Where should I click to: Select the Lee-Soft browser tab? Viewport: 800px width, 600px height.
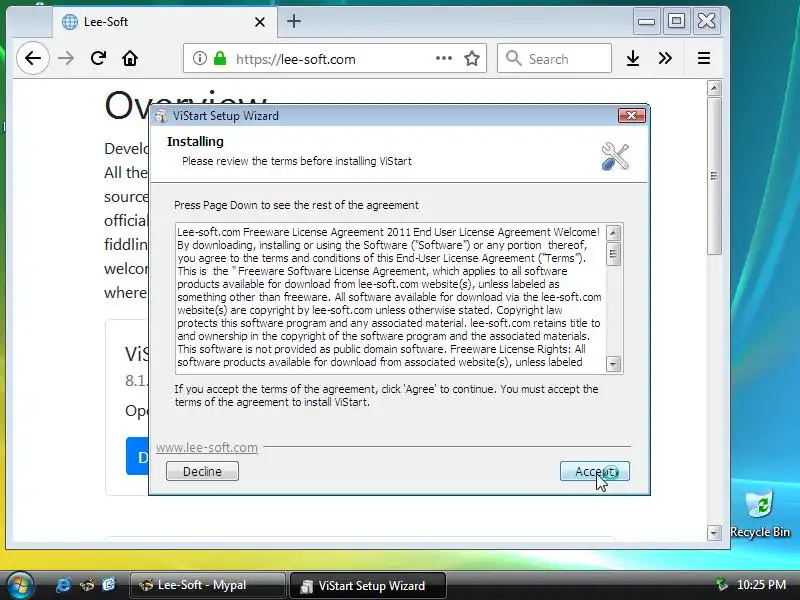pos(165,22)
